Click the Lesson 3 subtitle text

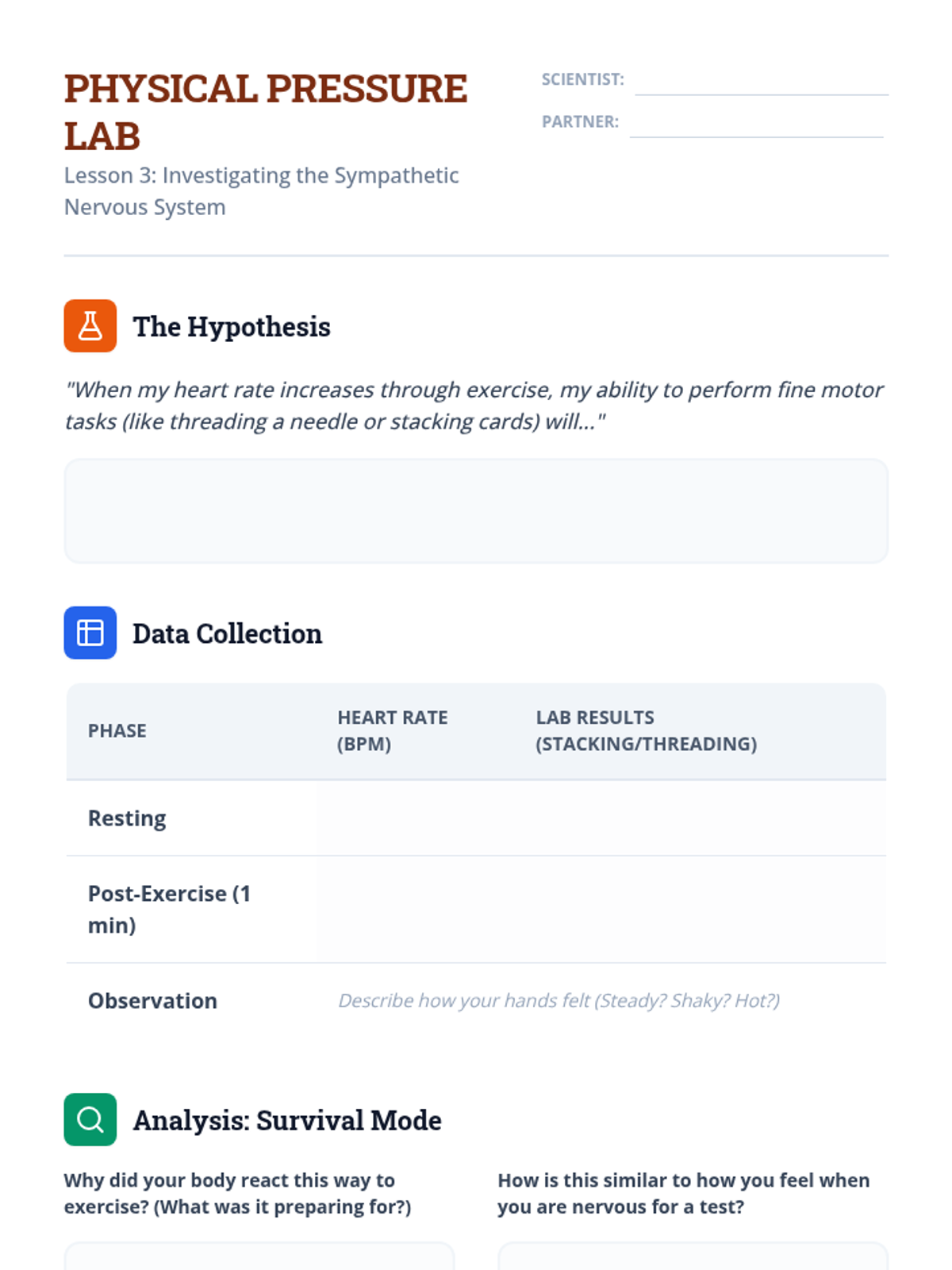[x=261, y=191]
